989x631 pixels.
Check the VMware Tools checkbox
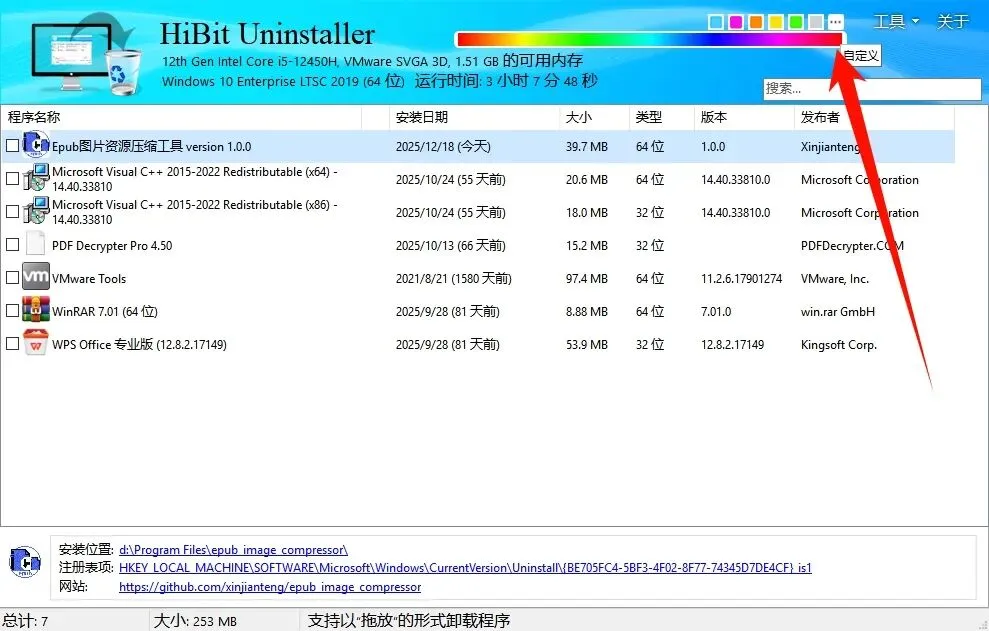(12, 278)
